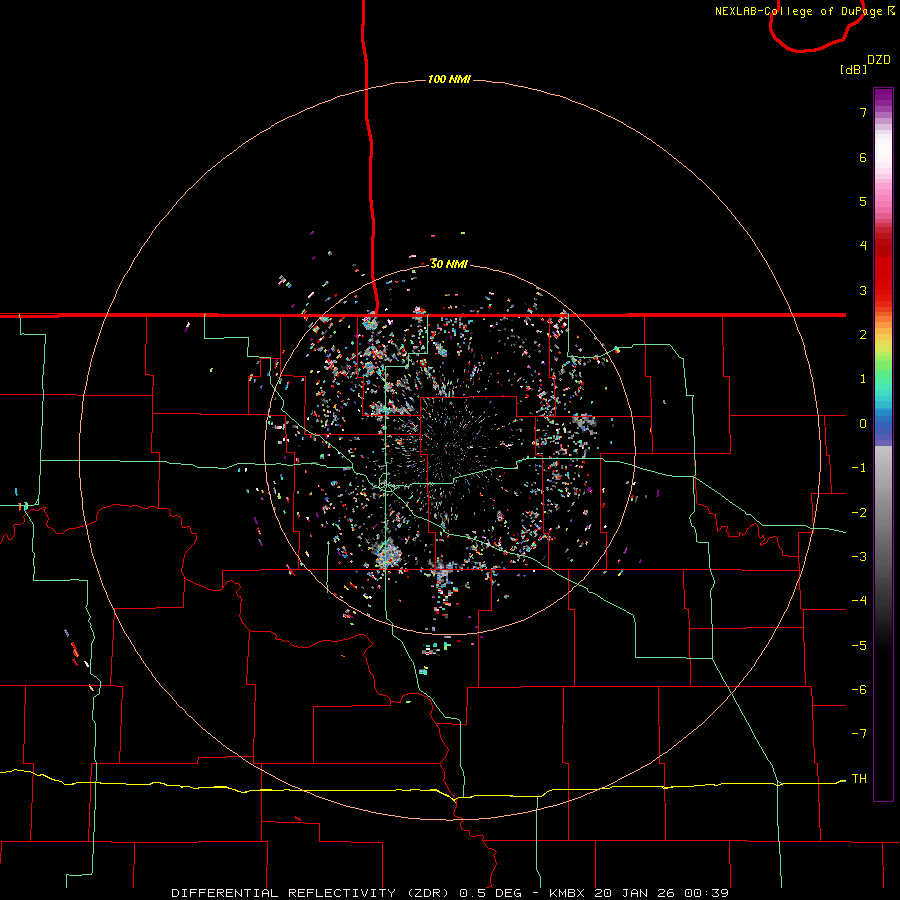This screenshot has width=900, height=900.
Task: Click the -4 value on color scale
Action: click(859, 601)
